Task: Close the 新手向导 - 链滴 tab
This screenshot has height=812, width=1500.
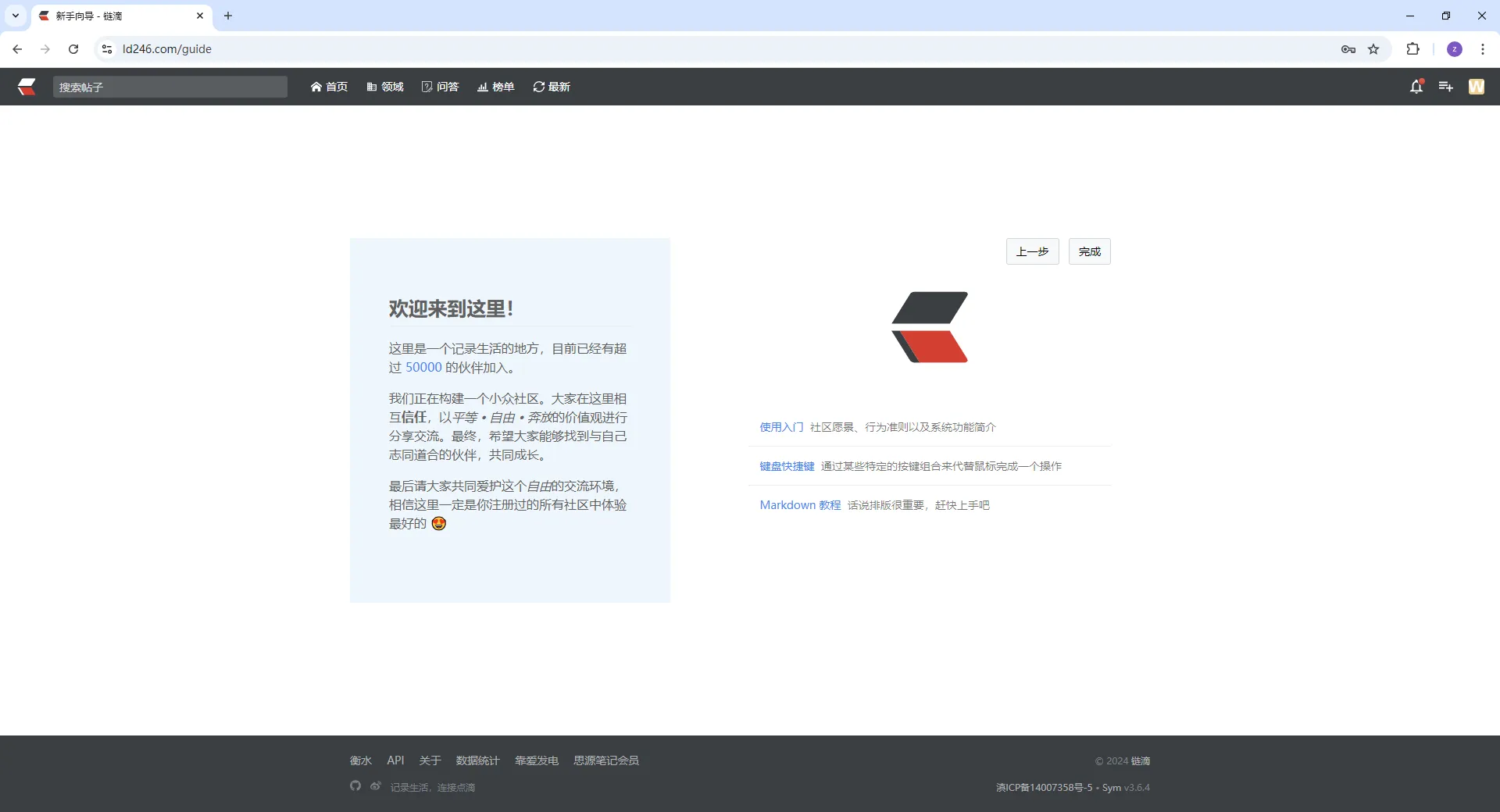Action: (x=200, y=16)
